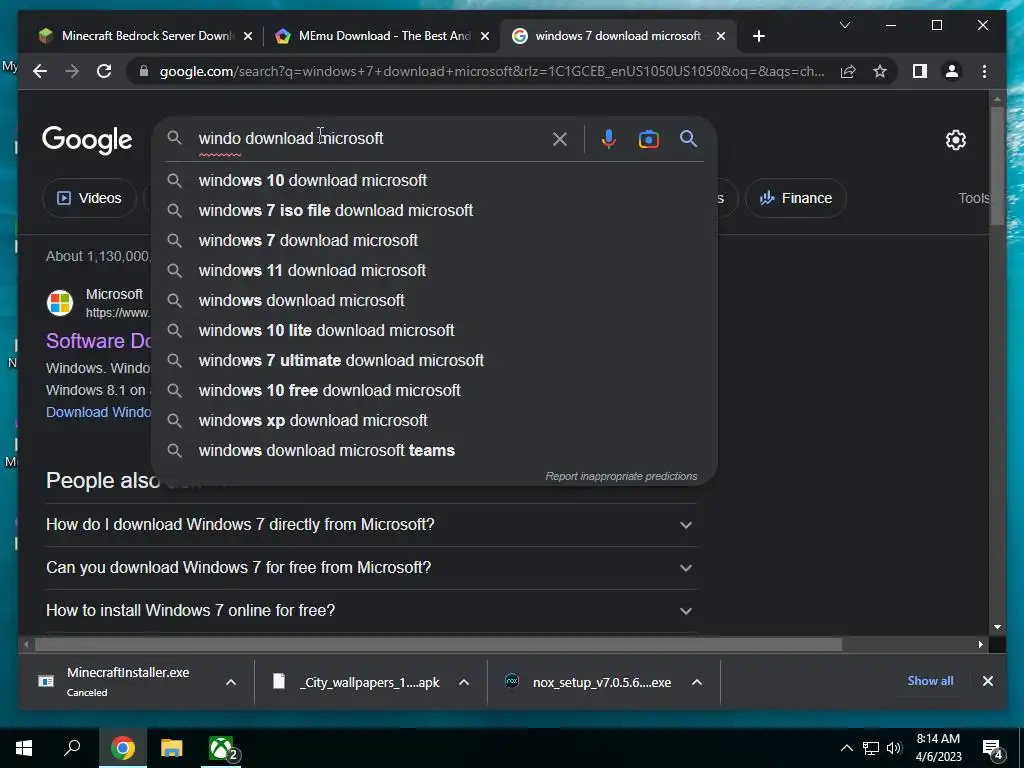Choose suggestion windows xp download microsoft

[434, 421]
